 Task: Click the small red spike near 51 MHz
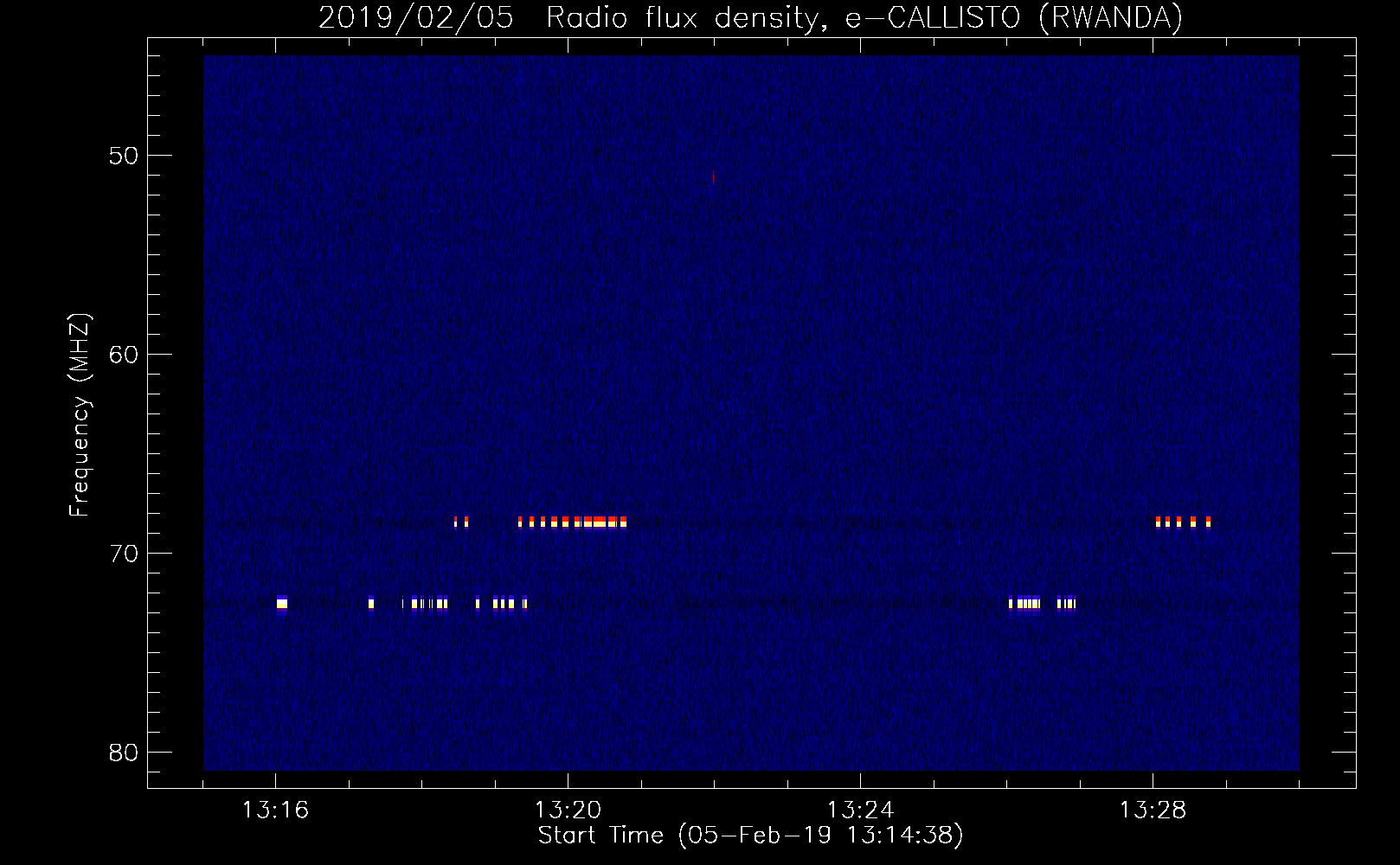713,177
